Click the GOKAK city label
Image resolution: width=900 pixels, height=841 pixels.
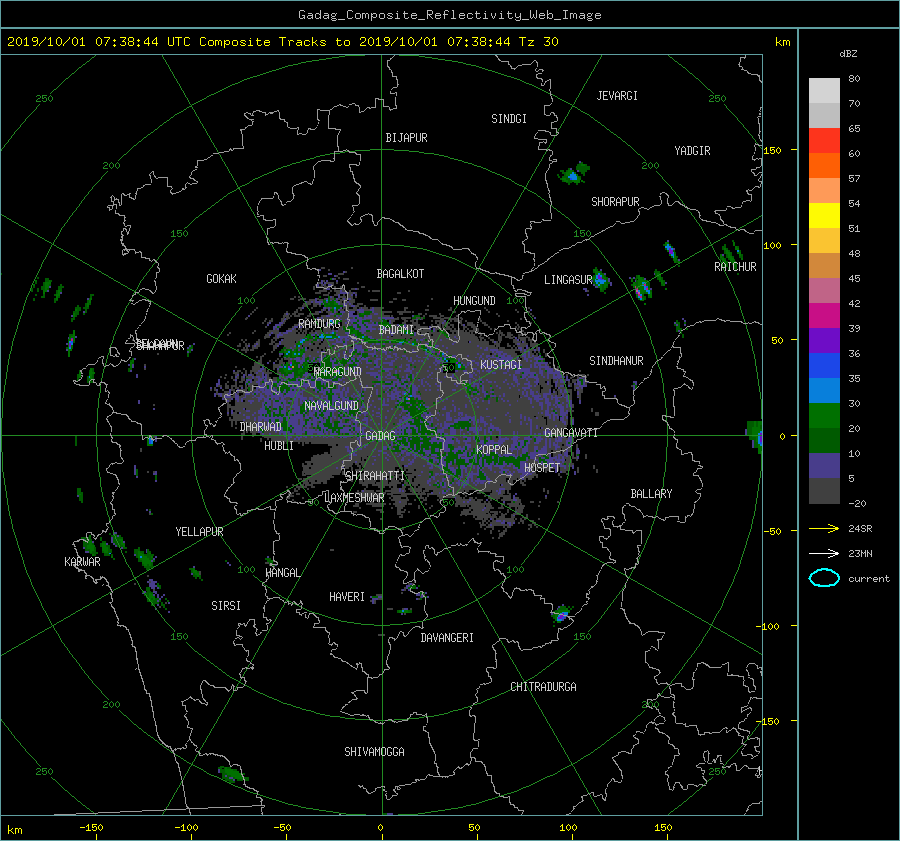point(221,279)
